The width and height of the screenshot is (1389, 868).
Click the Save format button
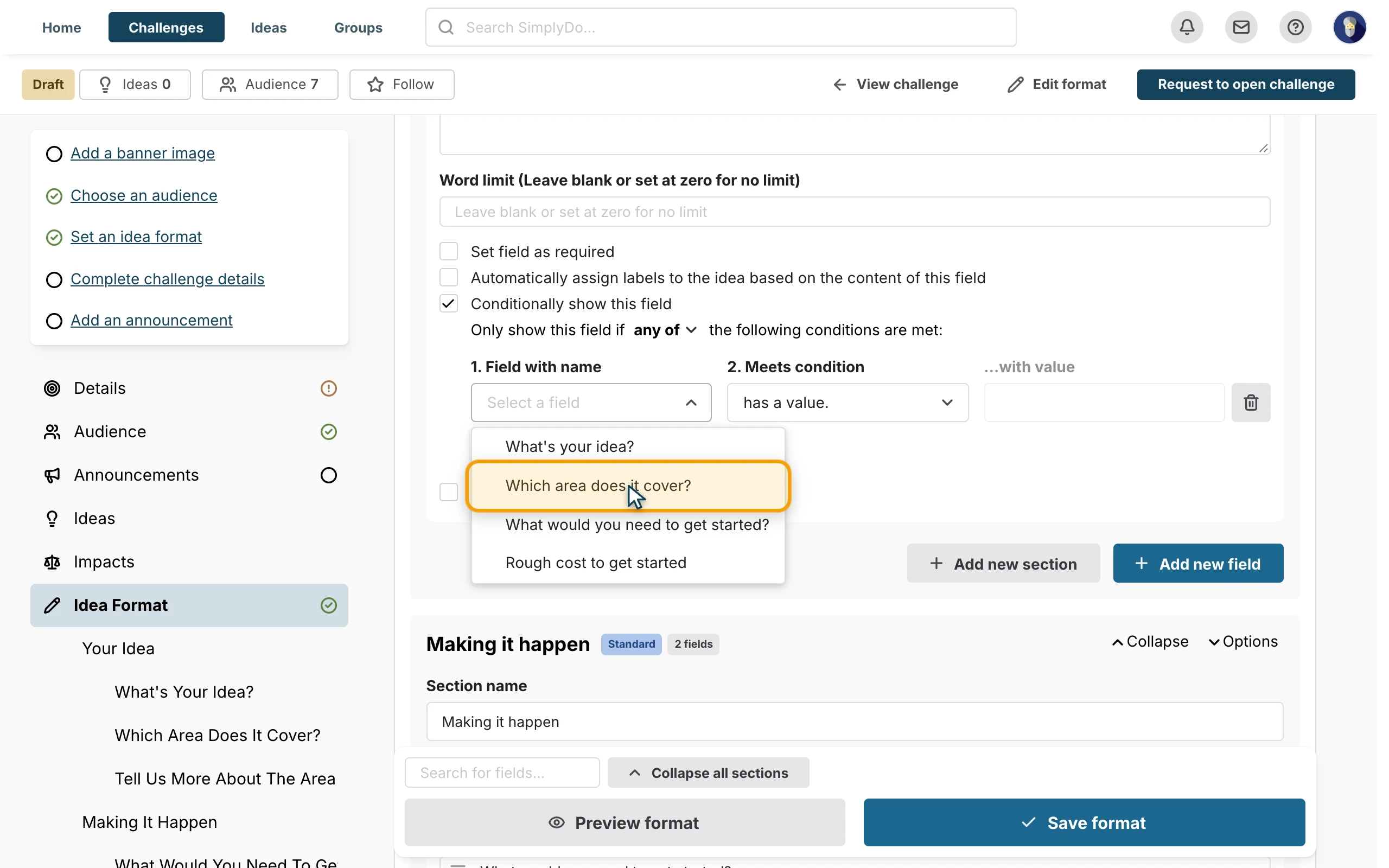coord(1084,822)
